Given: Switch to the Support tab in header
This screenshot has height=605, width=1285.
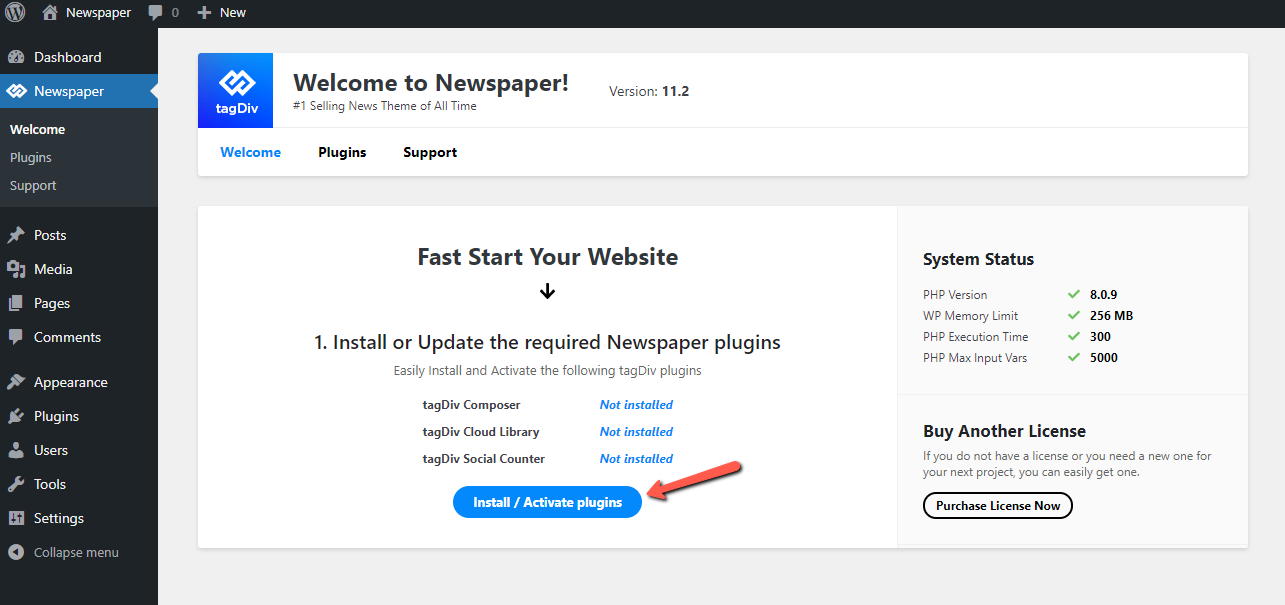Looking at the screenshot, I should pos(430,152).
